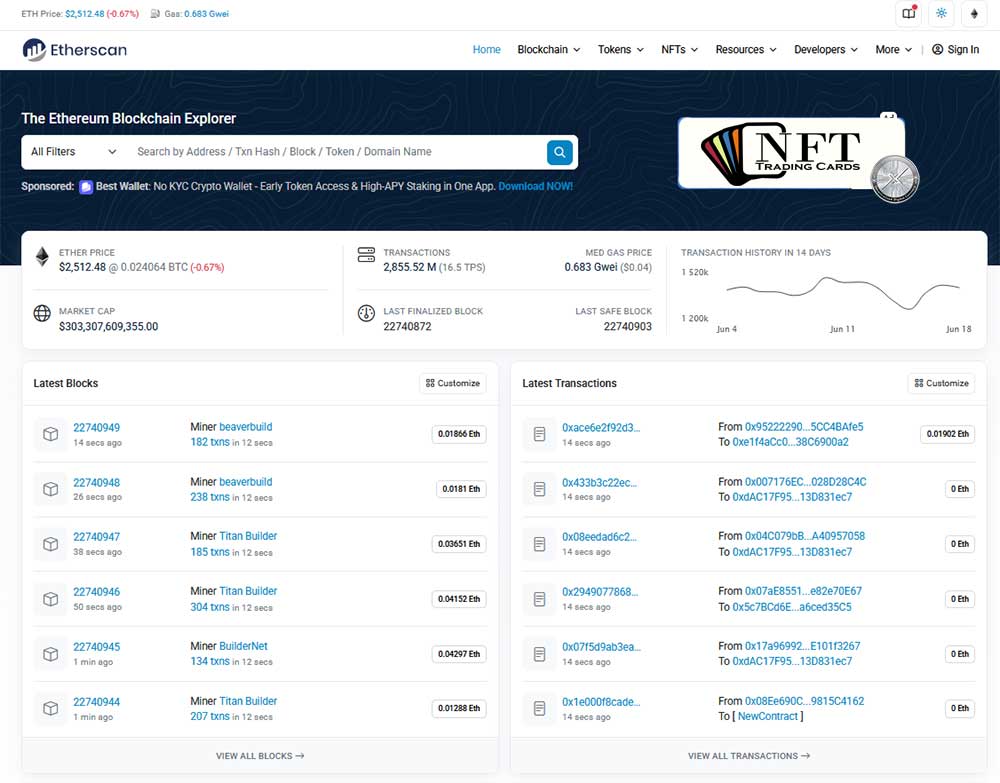Expand the Blockchain menu
The image size is (1000, 783).
[x=549, y=50]
